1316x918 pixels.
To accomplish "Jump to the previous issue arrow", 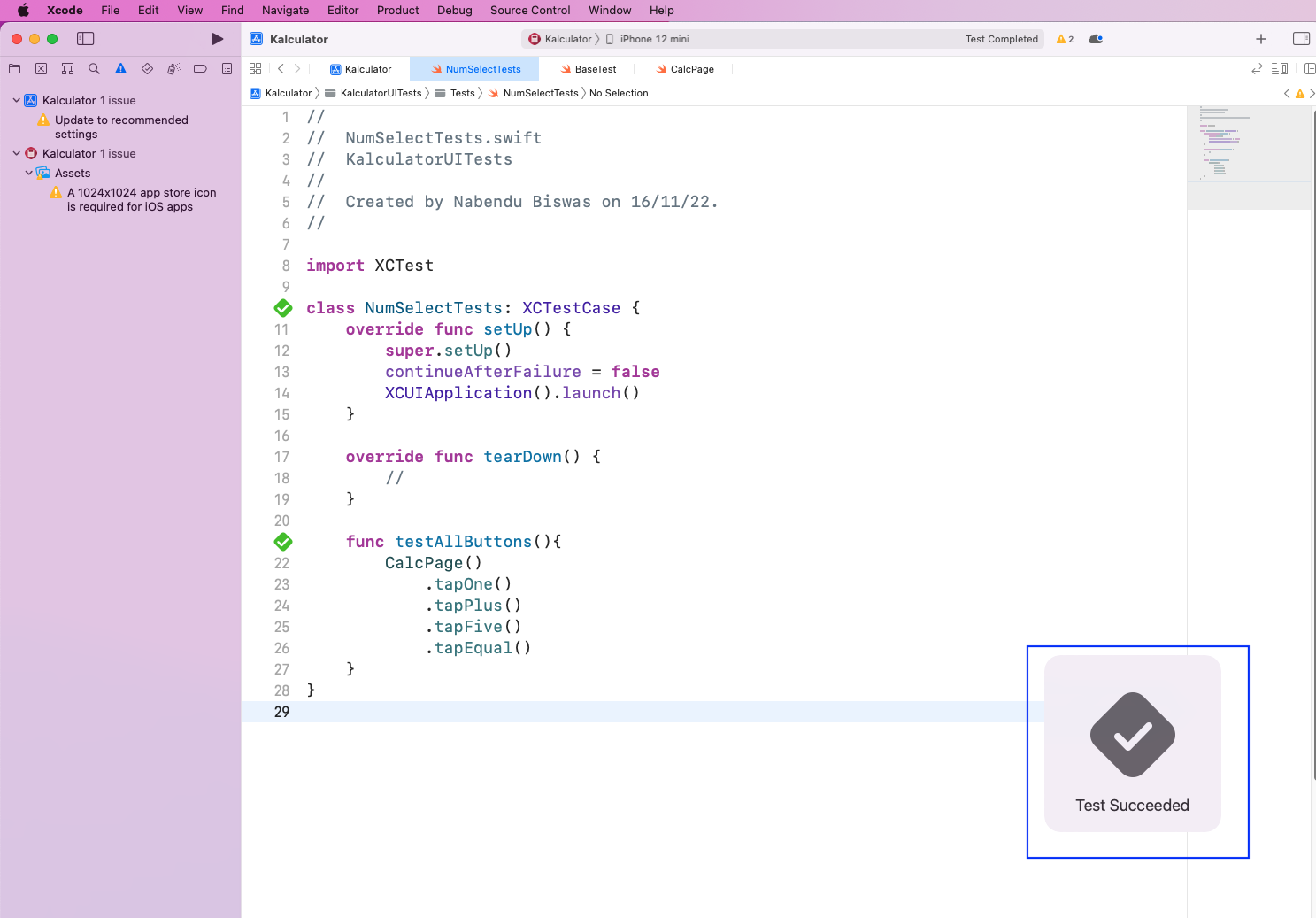I will [1287, 93].
